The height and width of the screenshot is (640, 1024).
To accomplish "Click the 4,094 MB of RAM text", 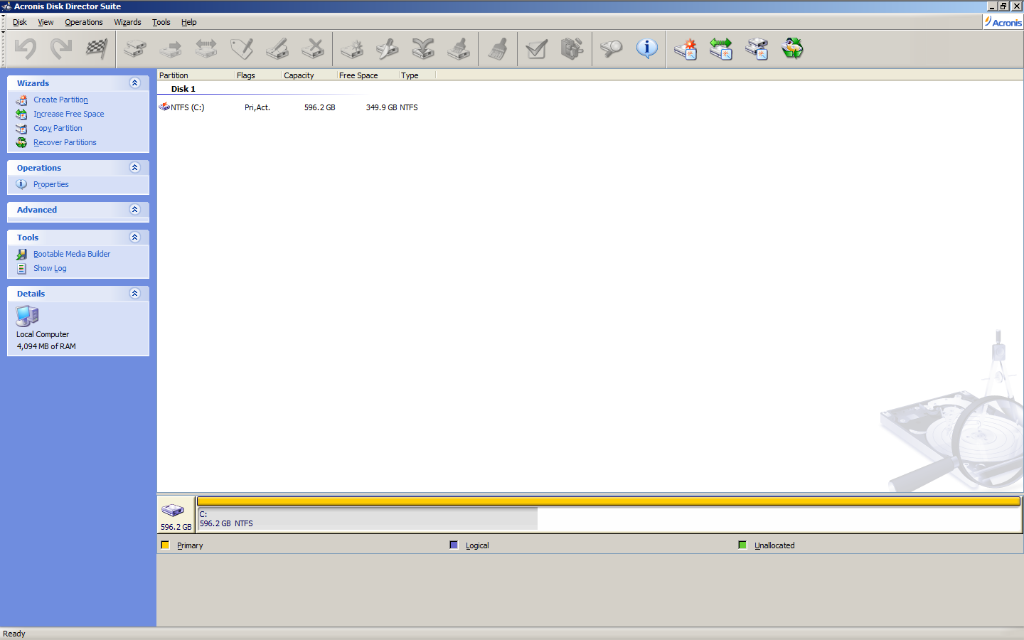I will 46,346.
